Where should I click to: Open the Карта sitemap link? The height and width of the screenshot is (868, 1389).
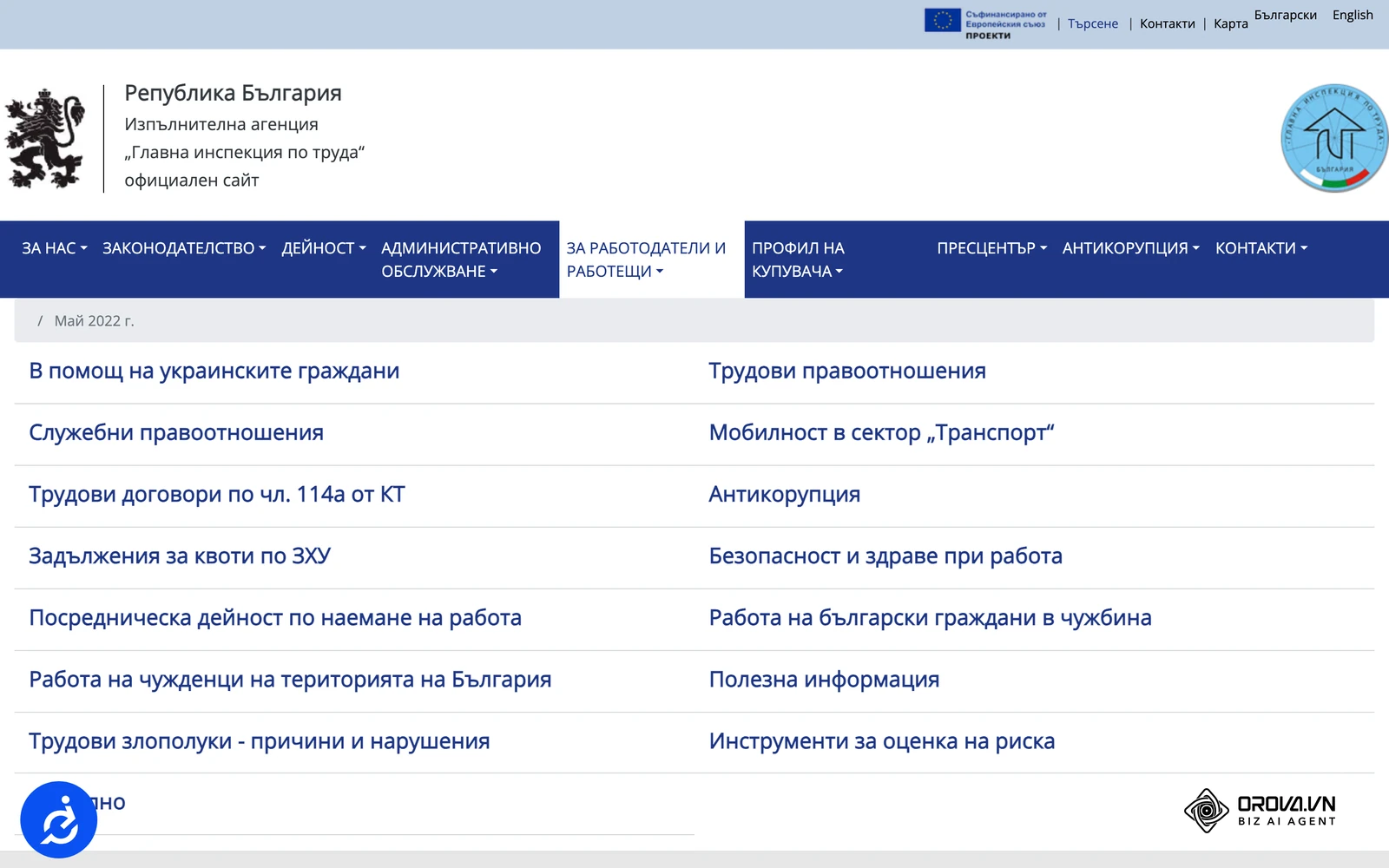click(1230, 23)
